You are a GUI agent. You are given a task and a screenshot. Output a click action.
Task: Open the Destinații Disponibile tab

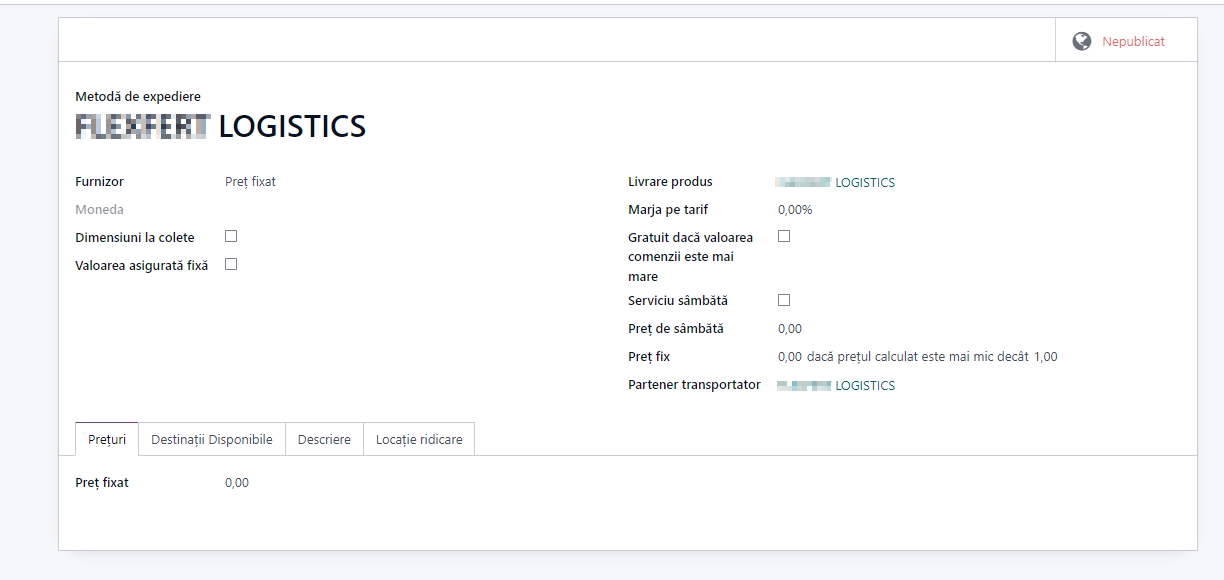pyautogui.click(x=211, y=439)
